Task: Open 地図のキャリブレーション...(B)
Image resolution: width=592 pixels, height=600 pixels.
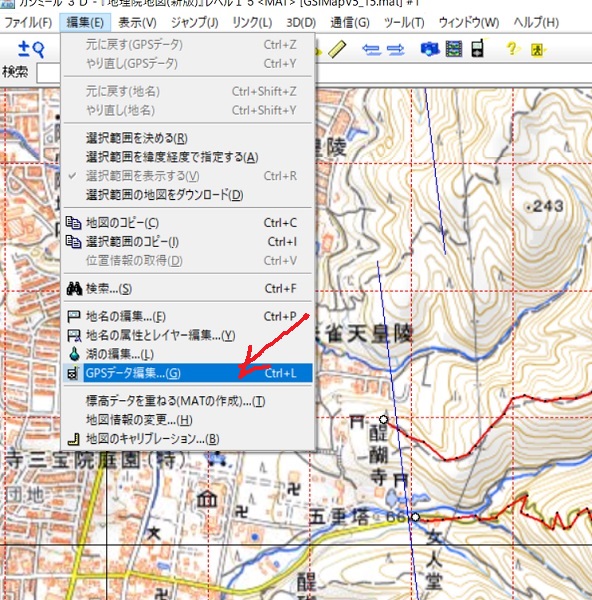Action: pos(188,439)
